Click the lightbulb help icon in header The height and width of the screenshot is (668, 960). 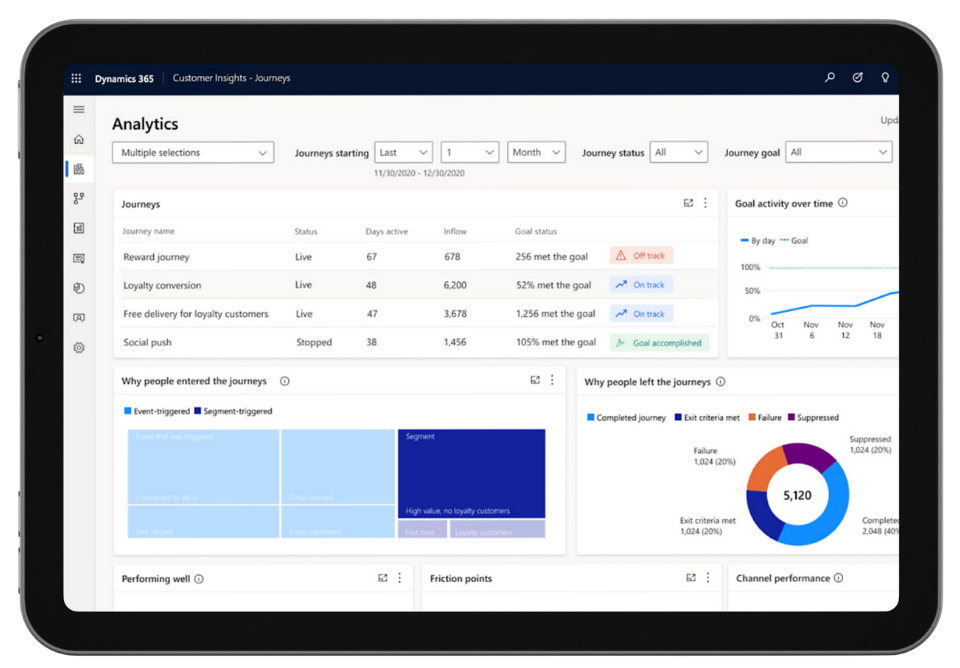pyautogui.click(x=885, y=78)
